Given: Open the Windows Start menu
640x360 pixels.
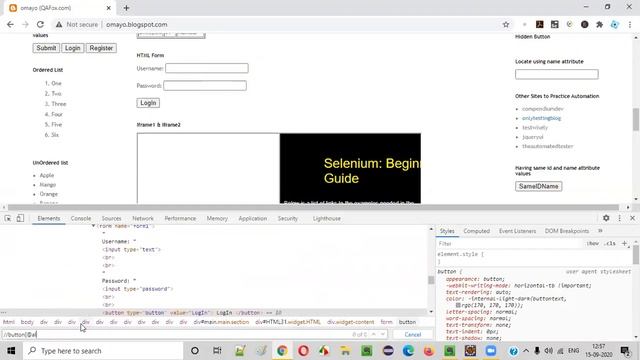Looking at the screenshot, I should click(11, 351).
